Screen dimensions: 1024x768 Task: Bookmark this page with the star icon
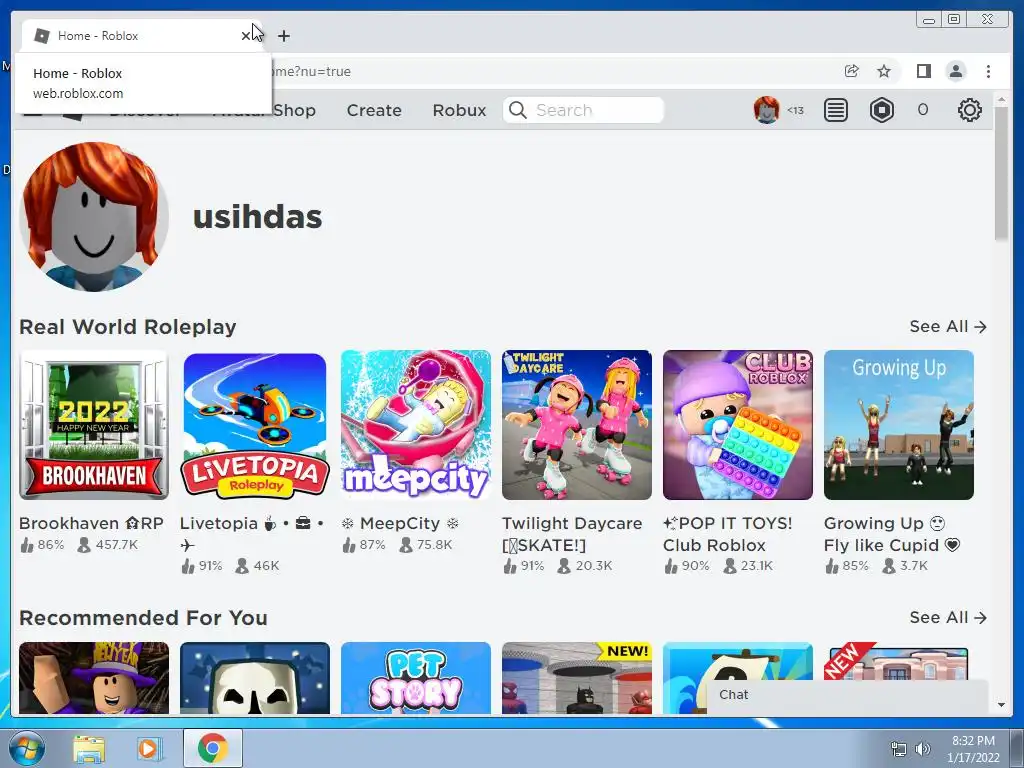coord(884,71)
